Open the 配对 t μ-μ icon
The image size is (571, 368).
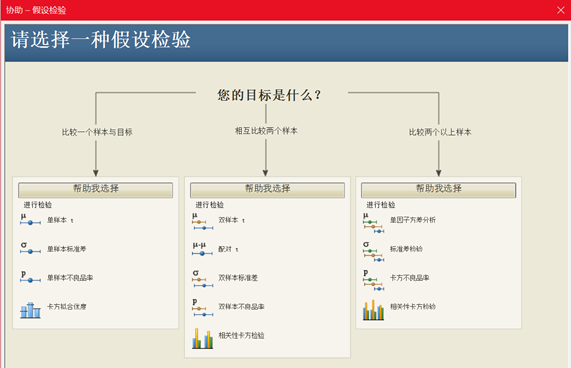pyautogui.click(x=202, y=249)
